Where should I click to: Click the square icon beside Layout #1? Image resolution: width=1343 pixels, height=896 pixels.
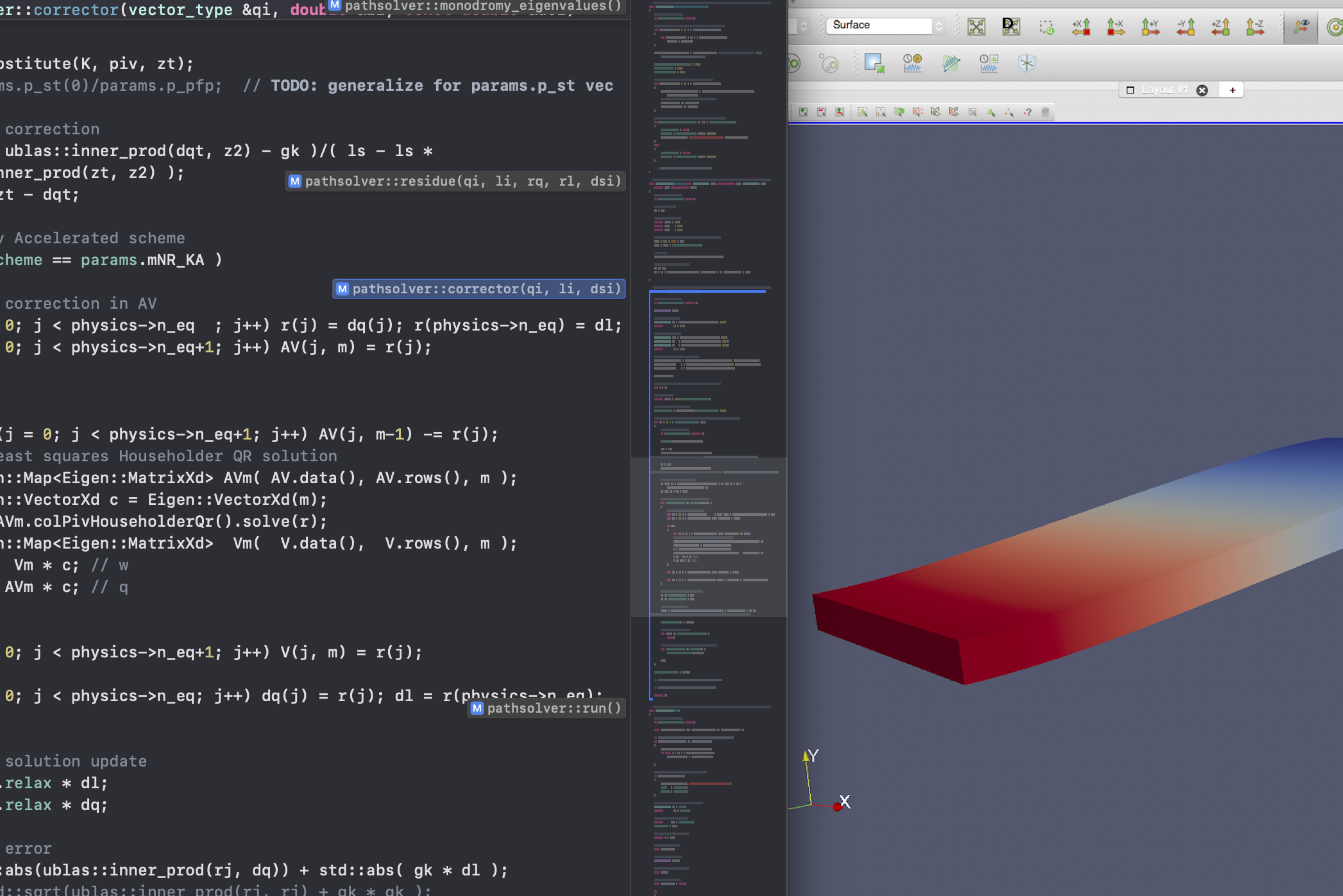click(x=1130, y=90)
